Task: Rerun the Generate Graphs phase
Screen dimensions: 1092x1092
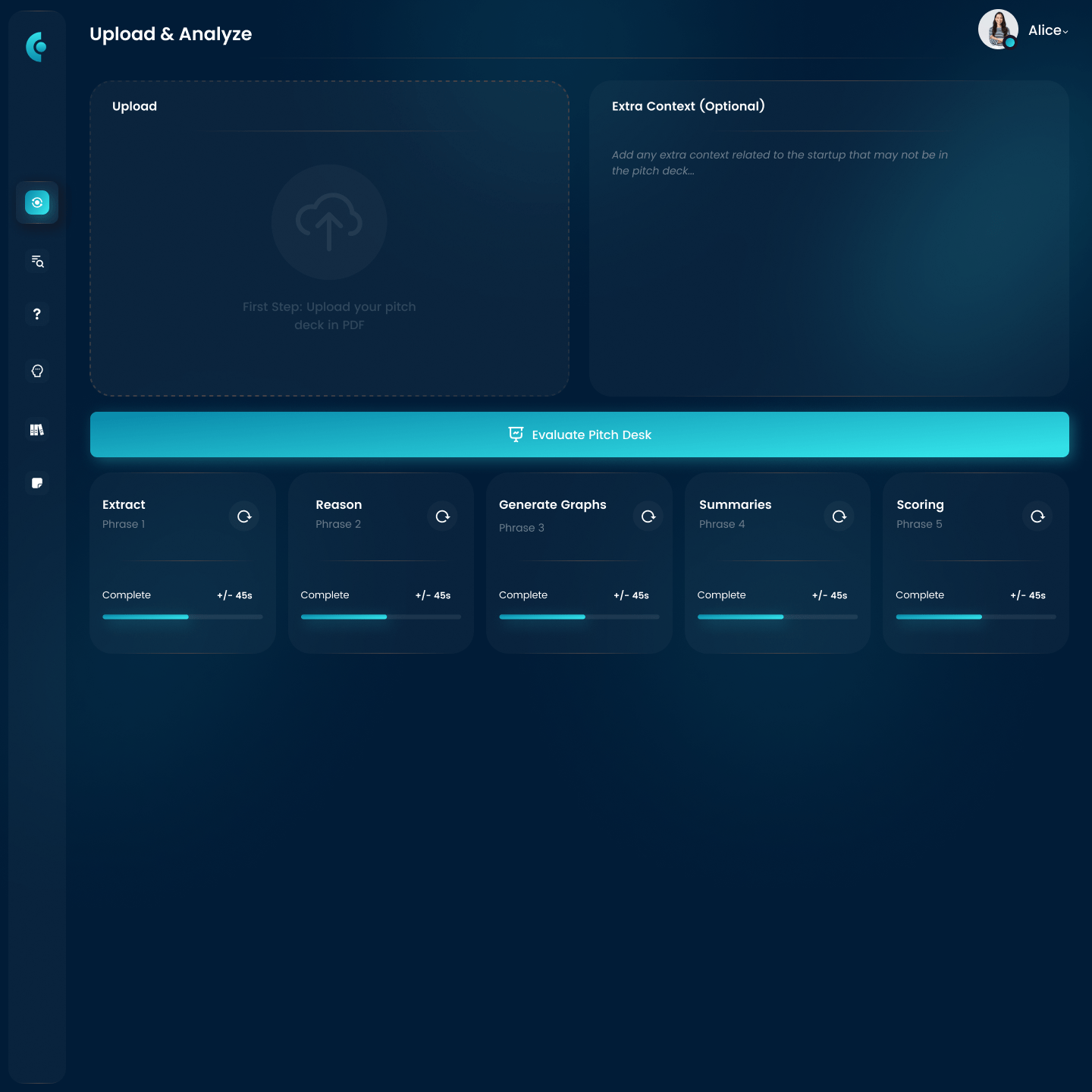Action: click(x=648, y=516)
